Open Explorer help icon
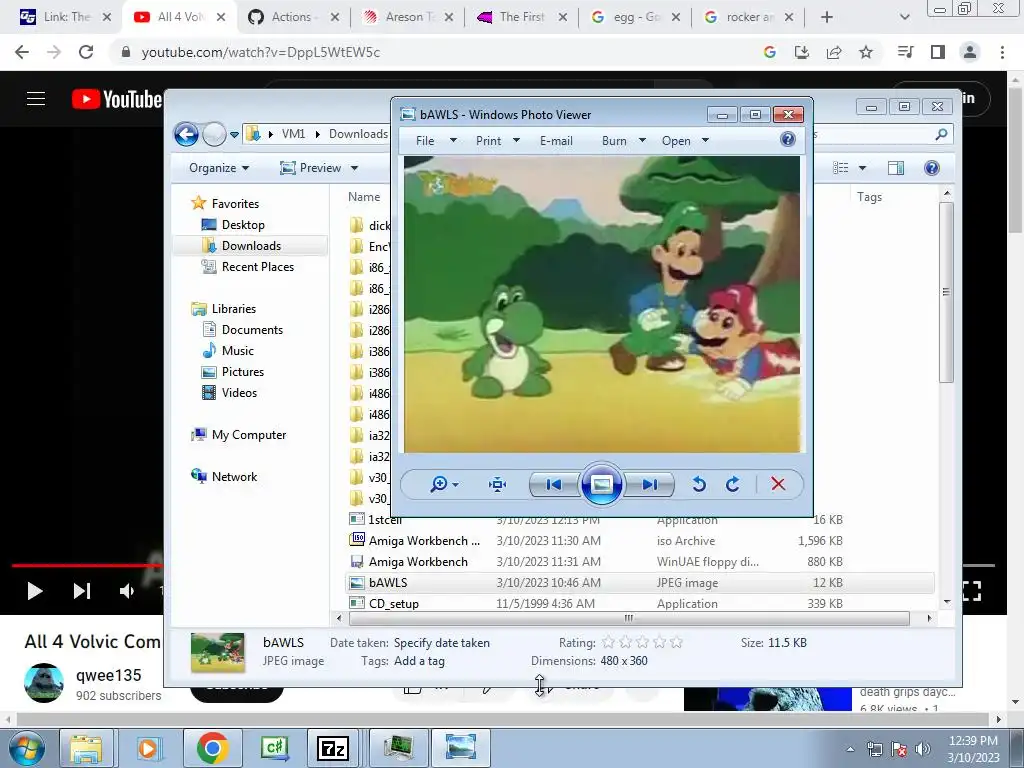This screenshot has height=768, width=1024. tap(932, 168)
